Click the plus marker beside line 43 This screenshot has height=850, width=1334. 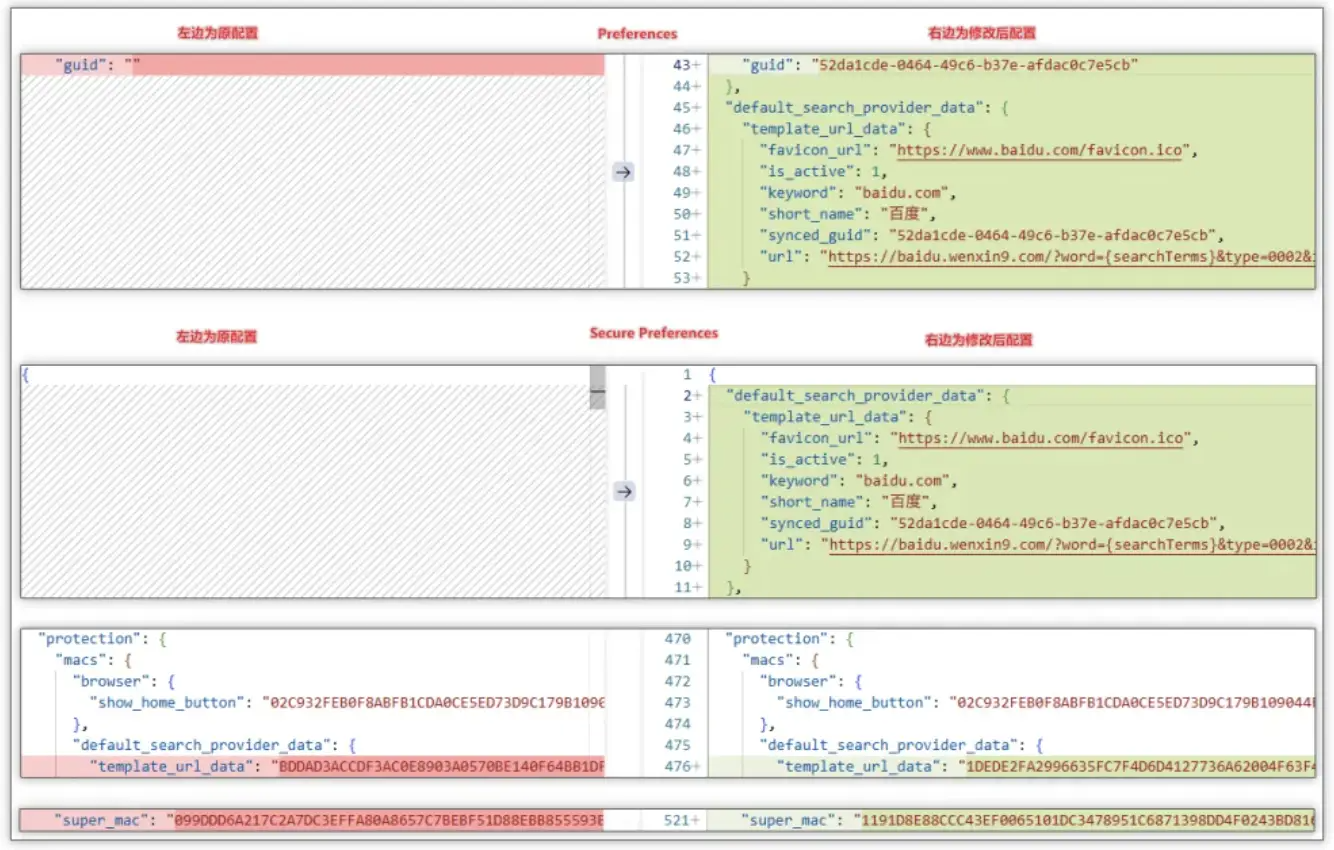click(x=697, y=65)
